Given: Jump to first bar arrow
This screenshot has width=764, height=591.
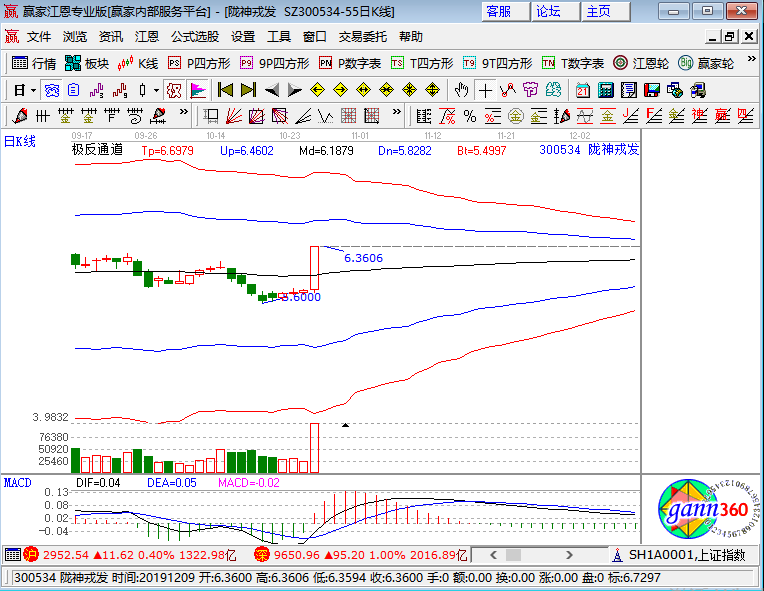Looking at the screenshot, I should pyautogui.click(x=225, y=90).
